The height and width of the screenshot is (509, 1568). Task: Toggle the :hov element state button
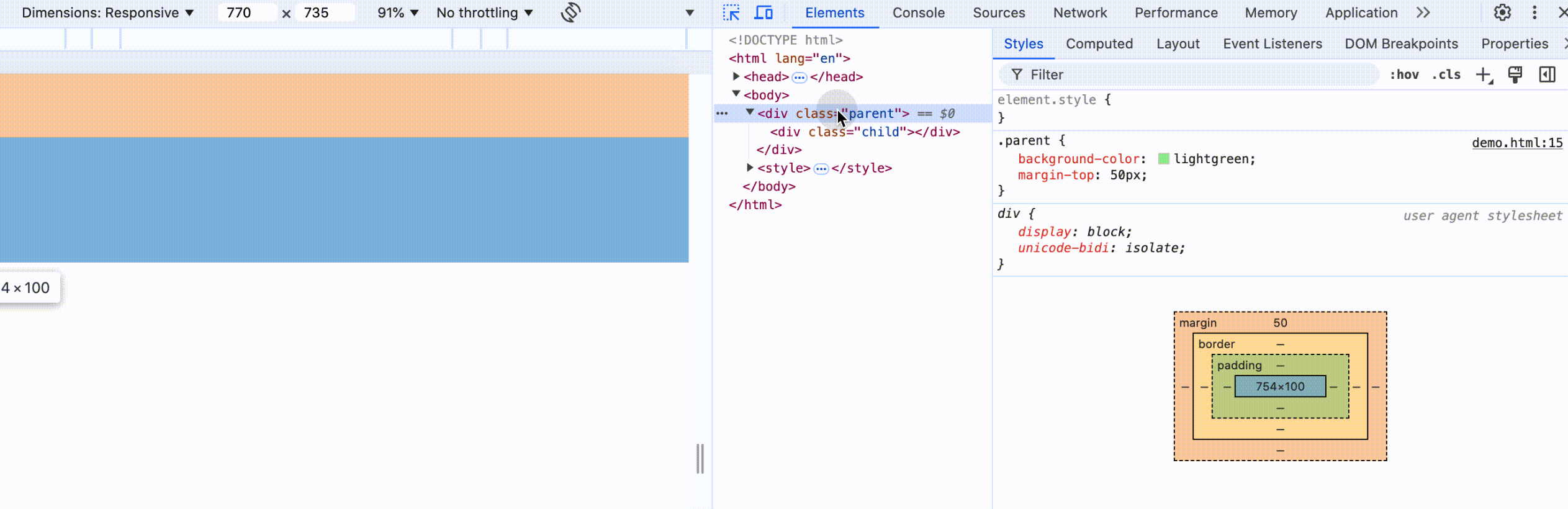coord(1404,74)
